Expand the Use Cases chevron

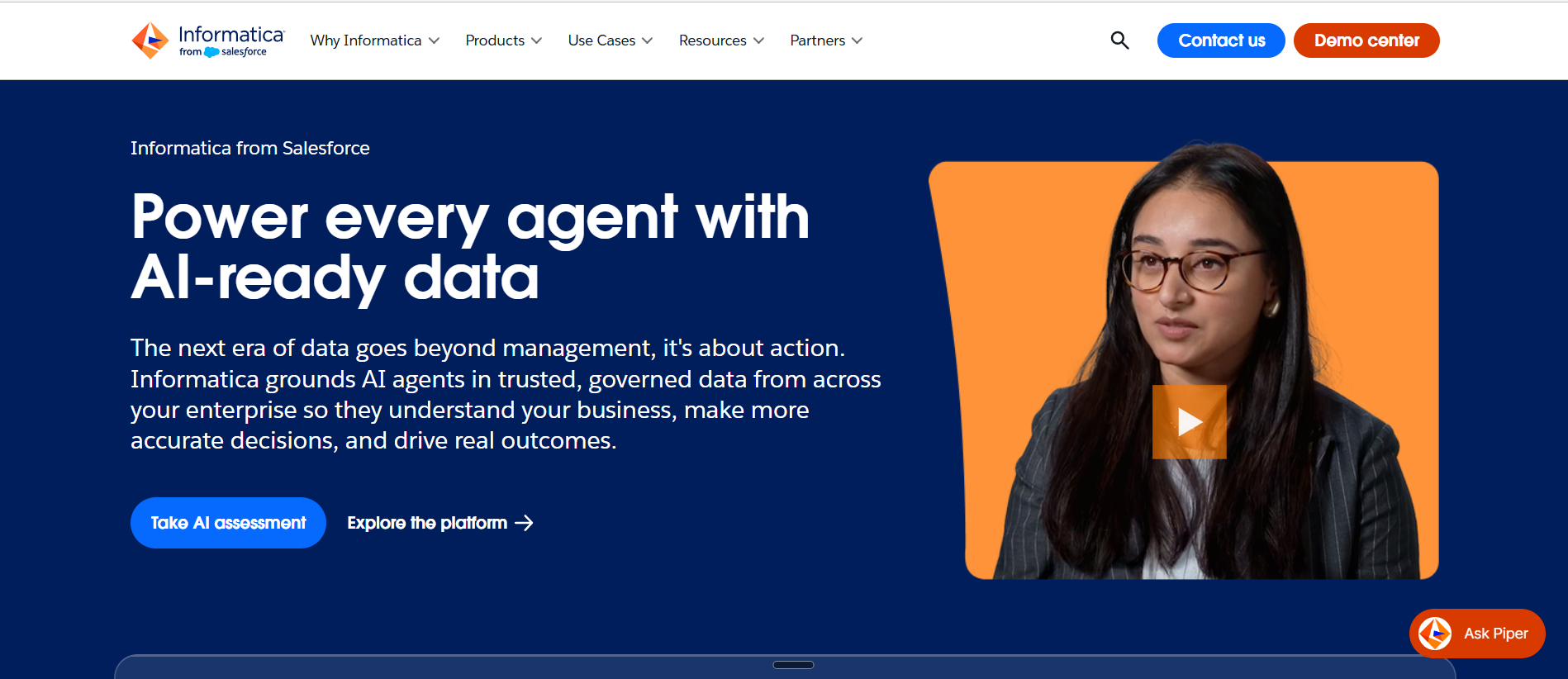coord(647,40)
